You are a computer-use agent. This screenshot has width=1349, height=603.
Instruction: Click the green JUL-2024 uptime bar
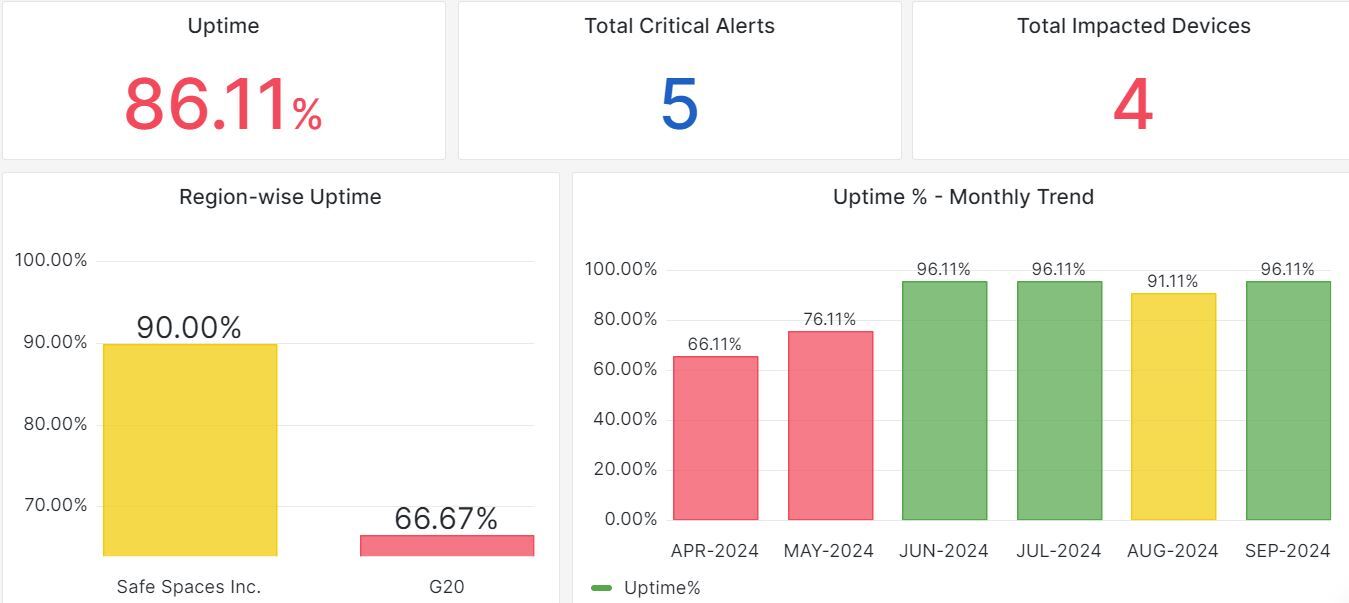(1059, 400)
